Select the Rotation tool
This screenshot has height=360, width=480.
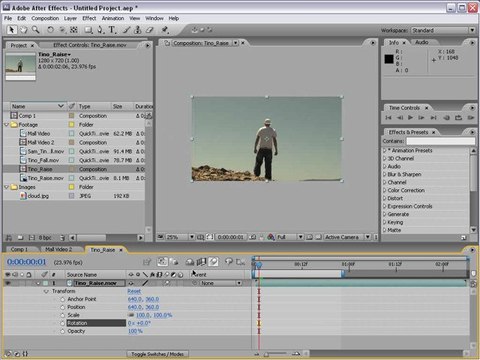(50, 30)
